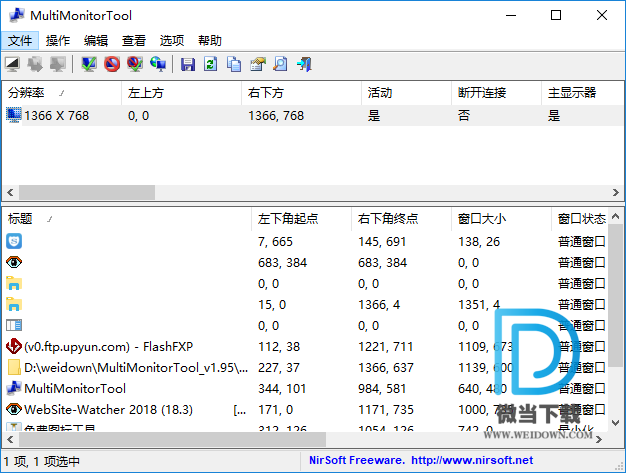Click the lower list horizontal scrollbar thumb
Viewport: 626px width, 473px height.
pos(172,439)
